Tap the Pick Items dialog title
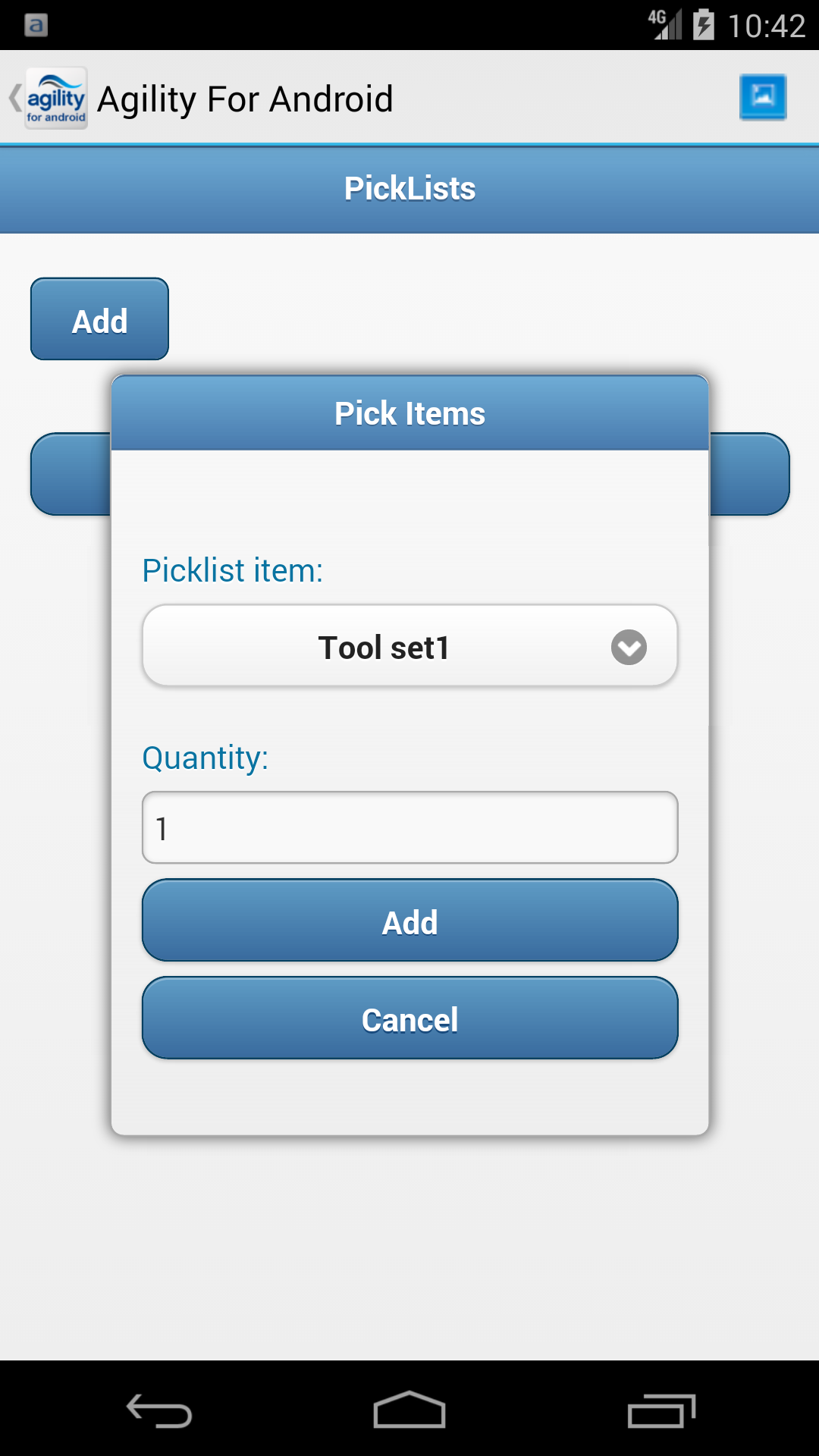 tap(409, 414)
